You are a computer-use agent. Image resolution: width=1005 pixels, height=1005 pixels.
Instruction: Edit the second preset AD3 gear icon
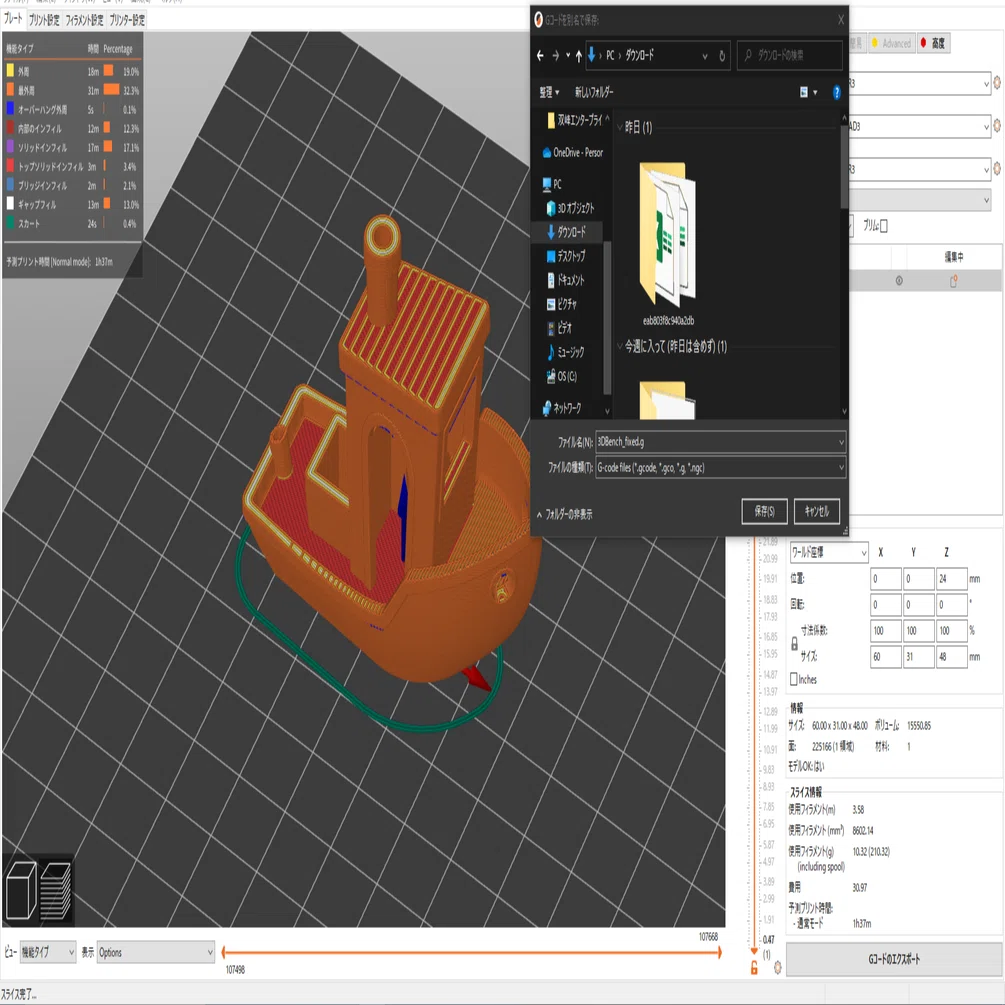pyautogui.click(x=997, y=126)
